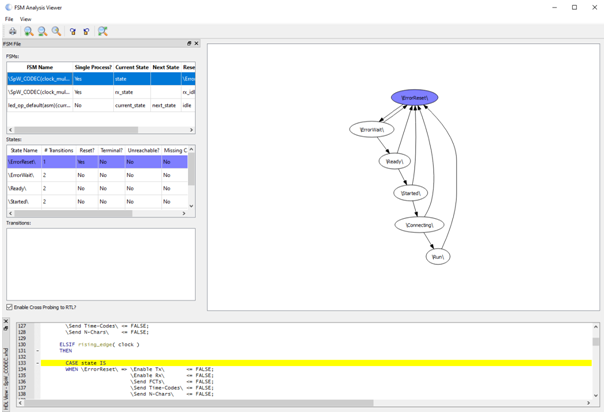The height and width of the screenshot is (414, 606).
Task: Click the Print toolbar icon
Action: pyautogui.click(x=12, y=31)
